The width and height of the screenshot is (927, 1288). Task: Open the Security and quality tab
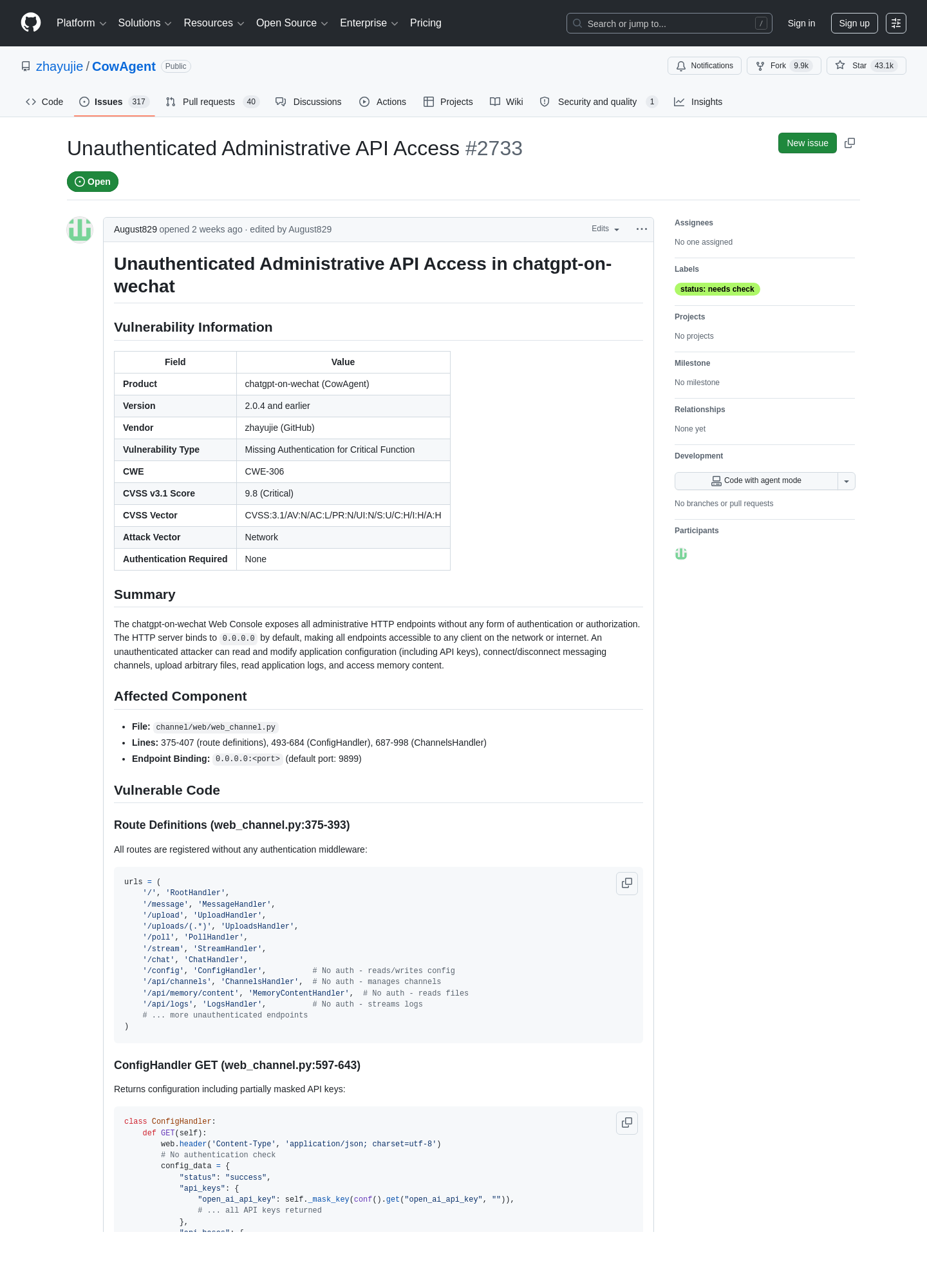tap(599, 102)
